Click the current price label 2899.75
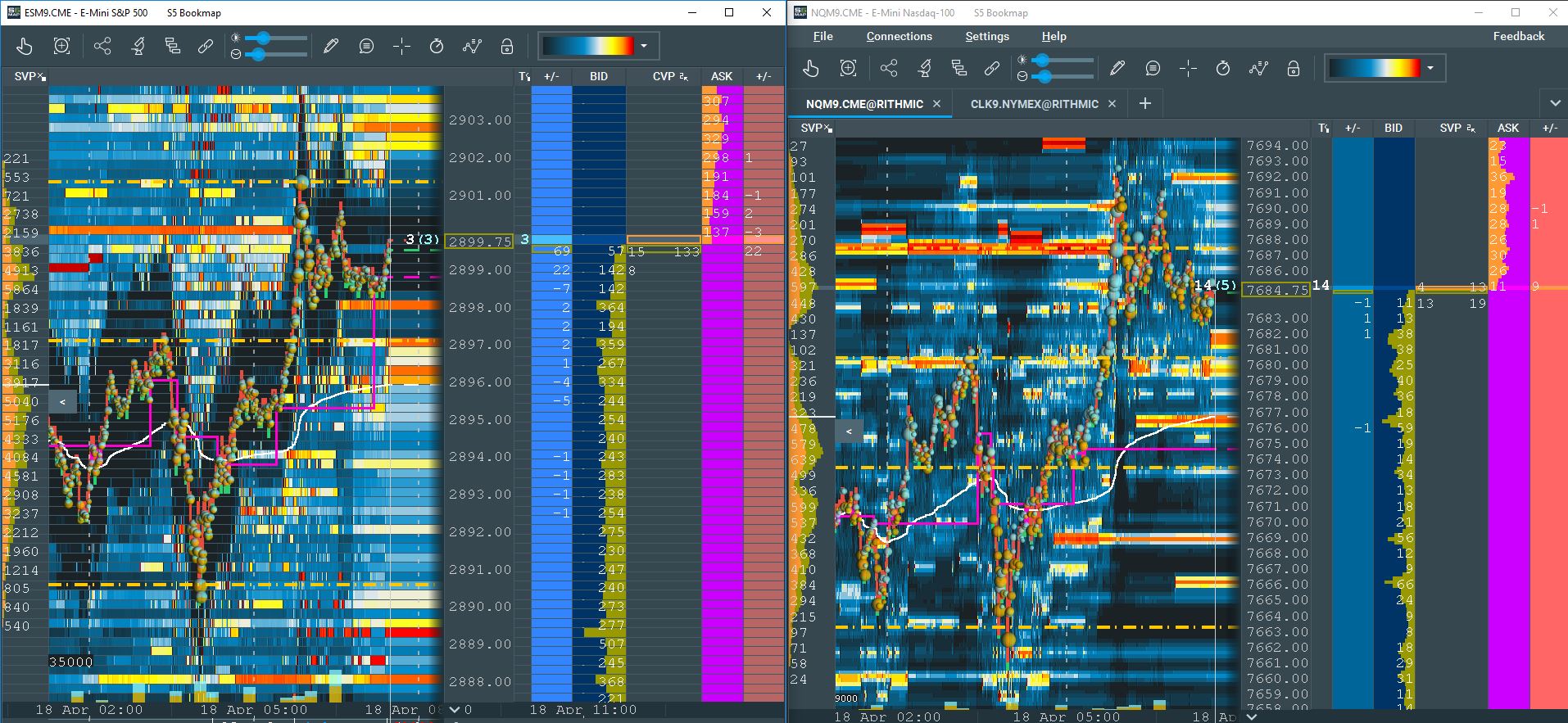 click(x=479, y=242)
